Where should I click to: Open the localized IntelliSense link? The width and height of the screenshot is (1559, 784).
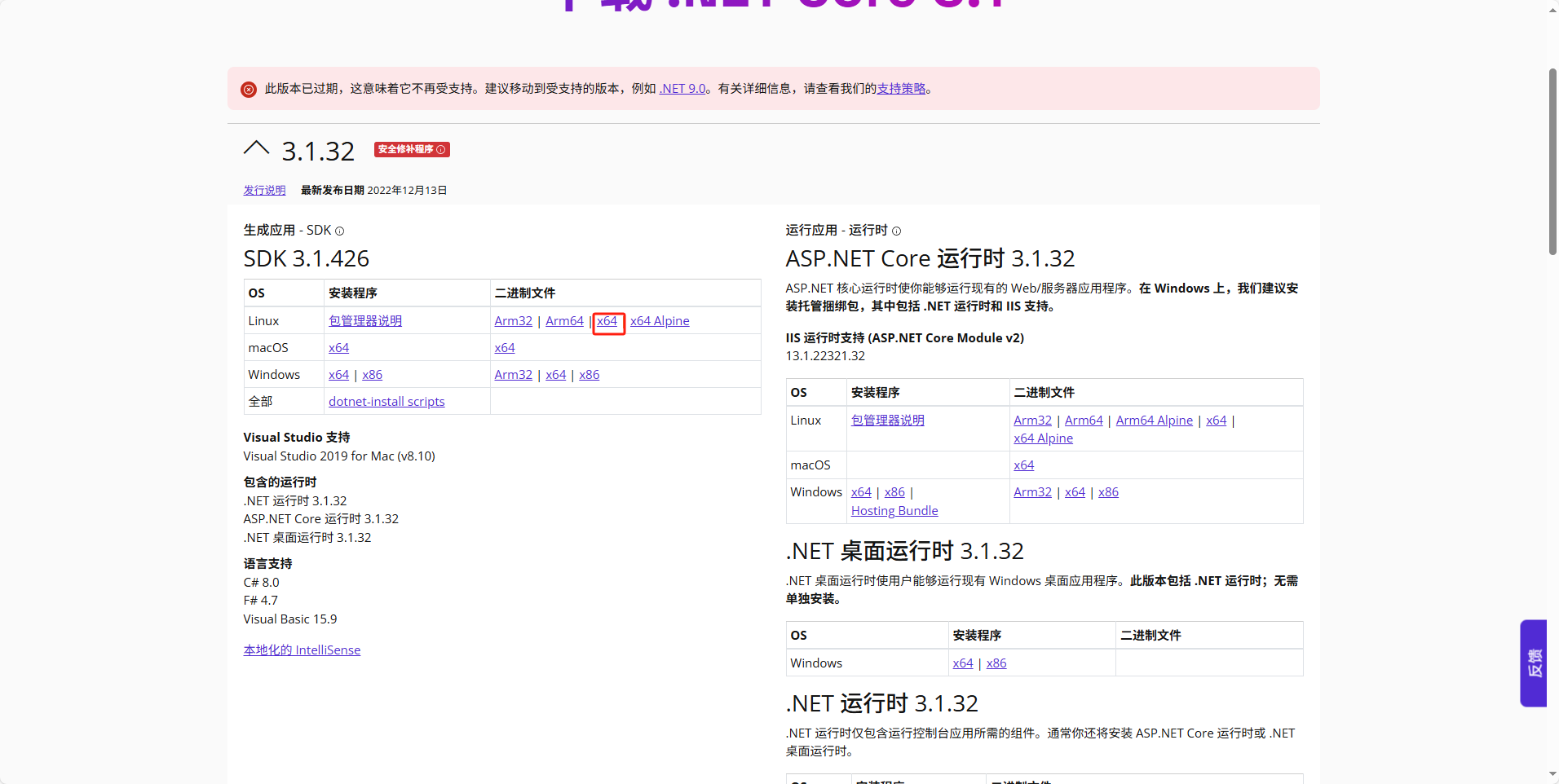[302, 650]
